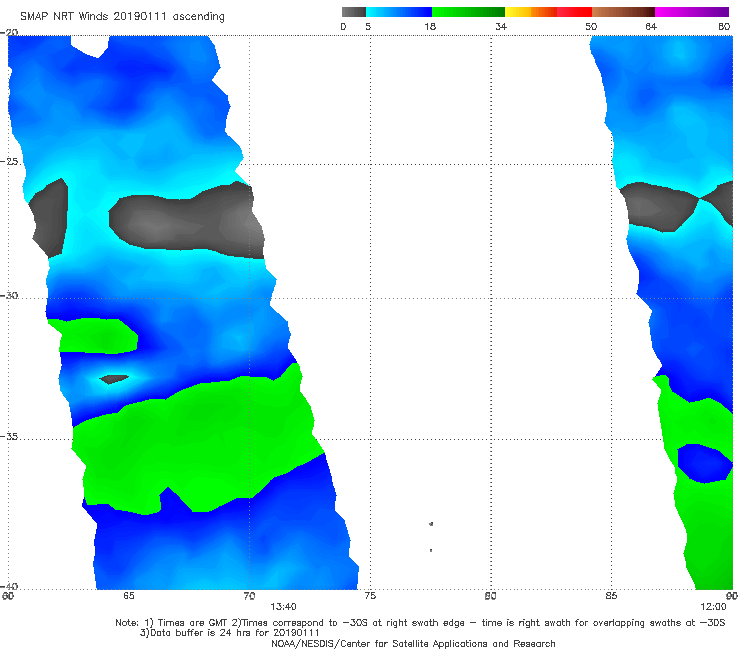Click the swath time label '12:00'
This screenshot has width=740, height=650.
[713, 607]
